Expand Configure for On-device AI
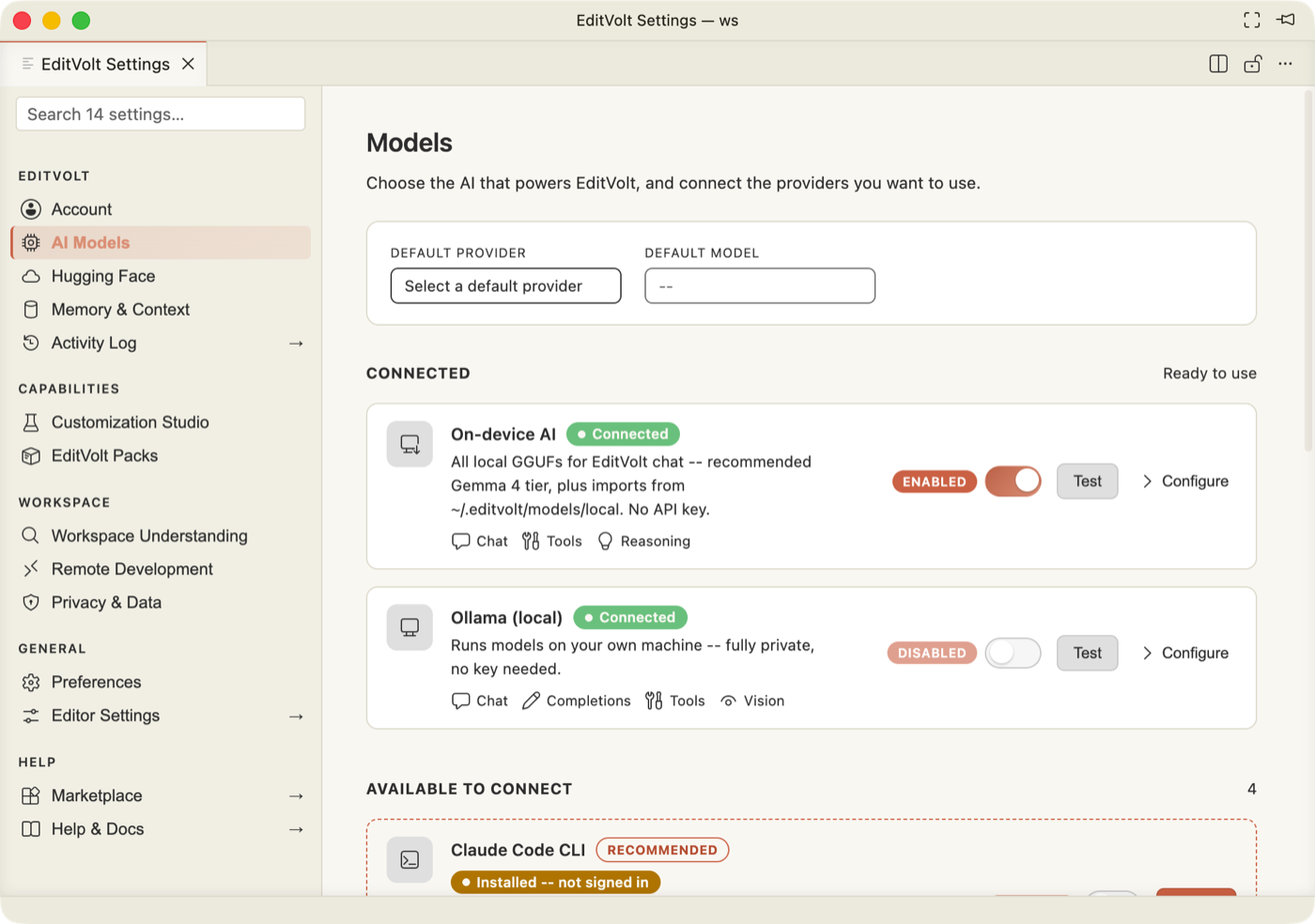 click(x=1185, y=481)
